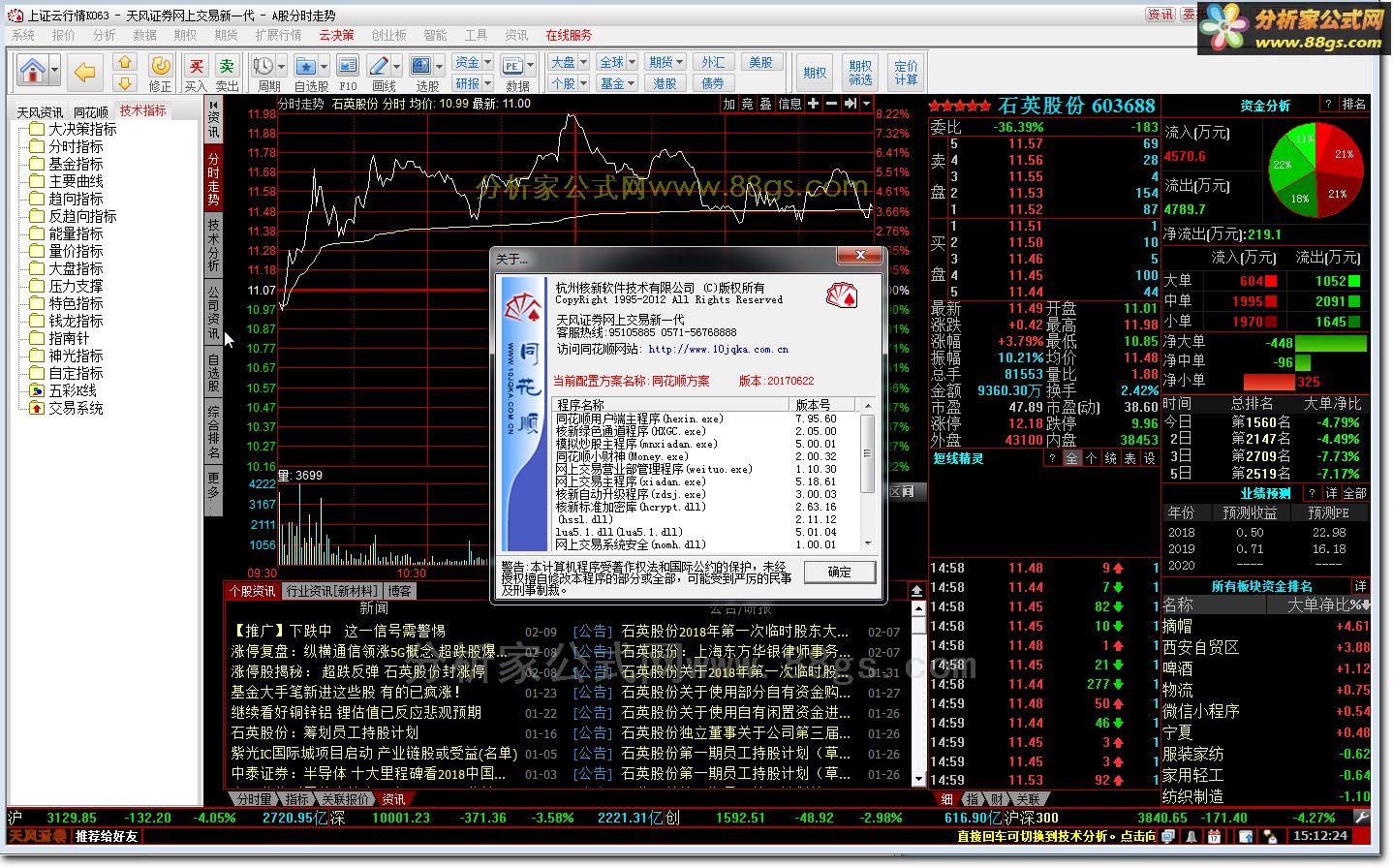Screen dimensions: 1393x868
Task: Open the 周期 period dropdown arrow
Action: 282,66
